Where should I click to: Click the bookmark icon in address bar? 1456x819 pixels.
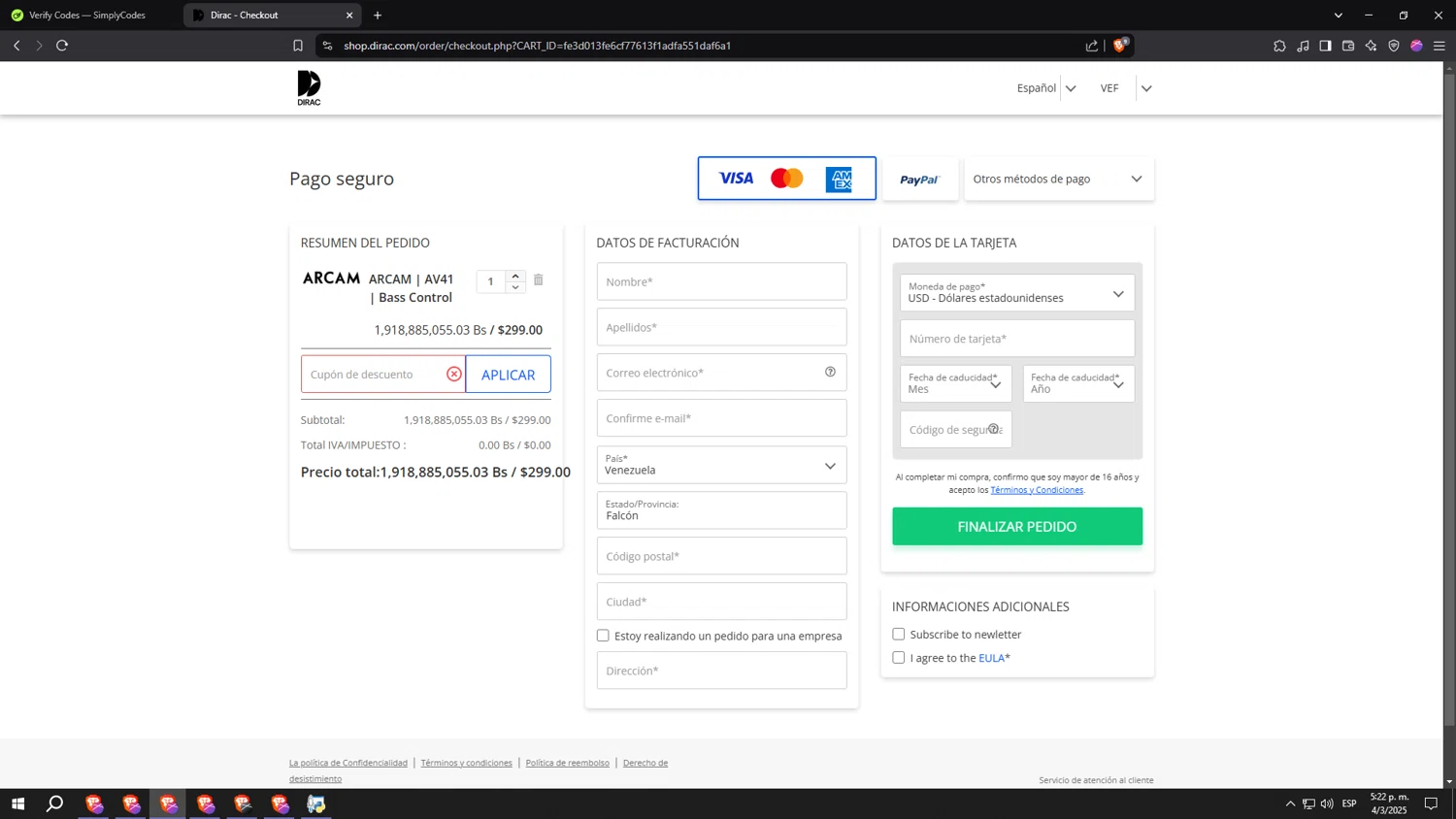[298, 46]
